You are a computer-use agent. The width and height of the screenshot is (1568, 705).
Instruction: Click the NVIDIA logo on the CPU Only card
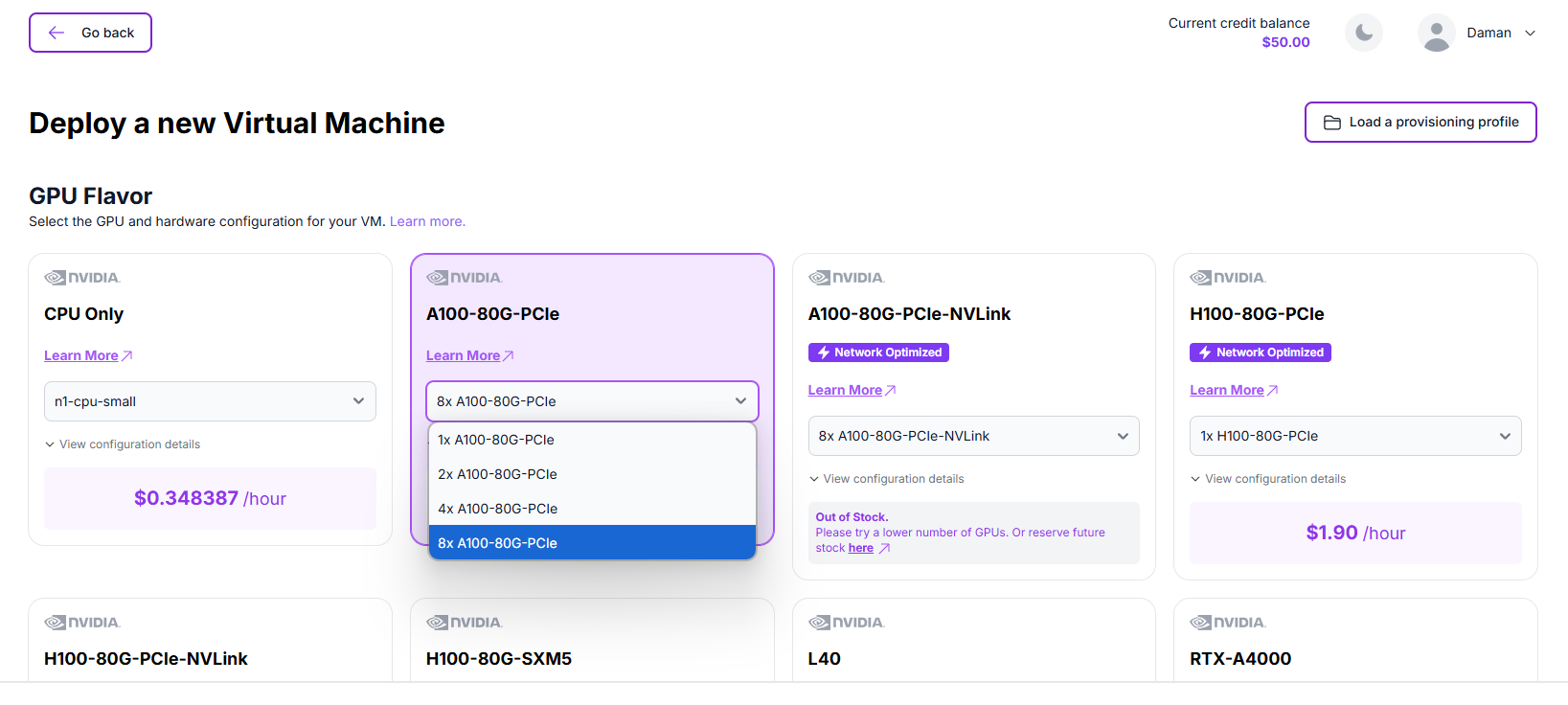(x=82, y=278)
